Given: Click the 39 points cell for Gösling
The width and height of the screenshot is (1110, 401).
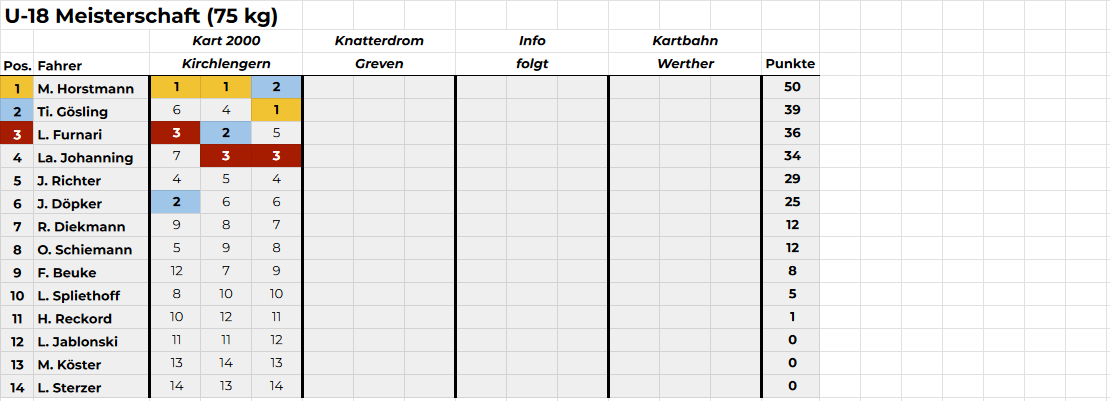Looking at the screenshot, I should click(x=791, y=110).
